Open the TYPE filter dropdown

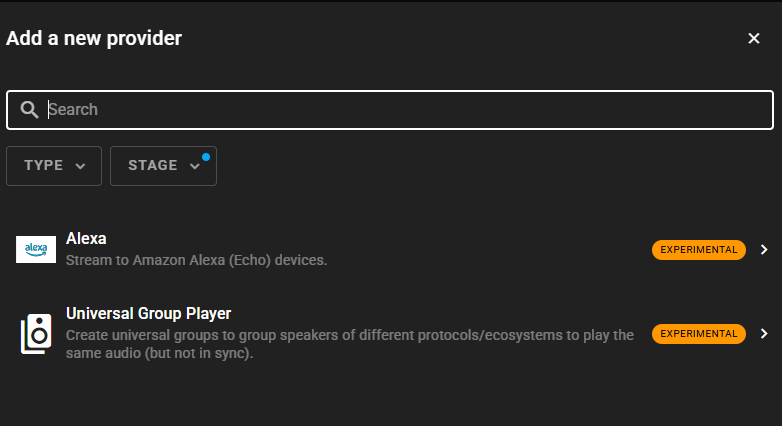(54, 166)
